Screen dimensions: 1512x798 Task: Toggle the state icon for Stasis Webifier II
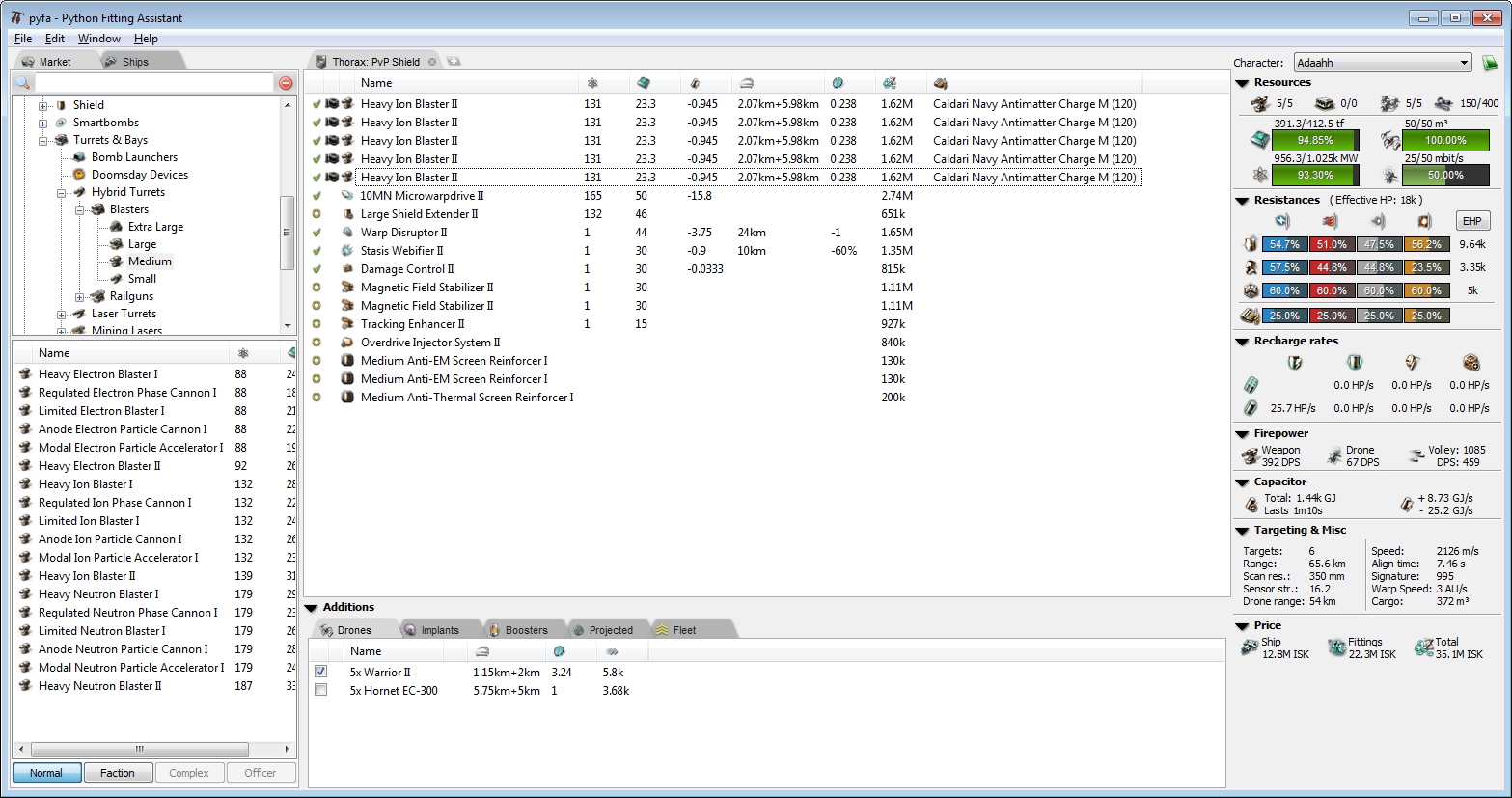(x=316, y=251)
